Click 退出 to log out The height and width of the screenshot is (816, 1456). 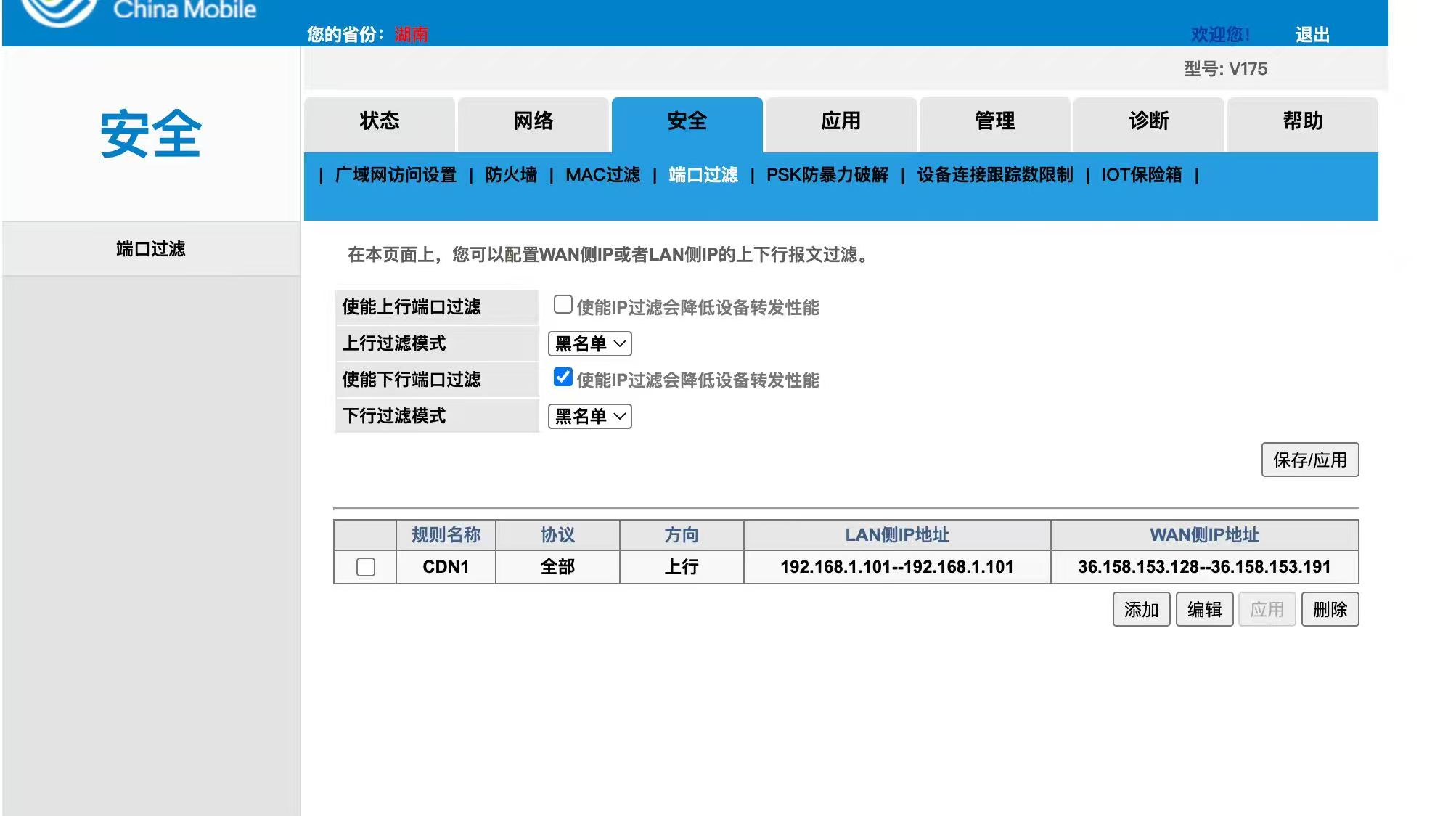1312,35
